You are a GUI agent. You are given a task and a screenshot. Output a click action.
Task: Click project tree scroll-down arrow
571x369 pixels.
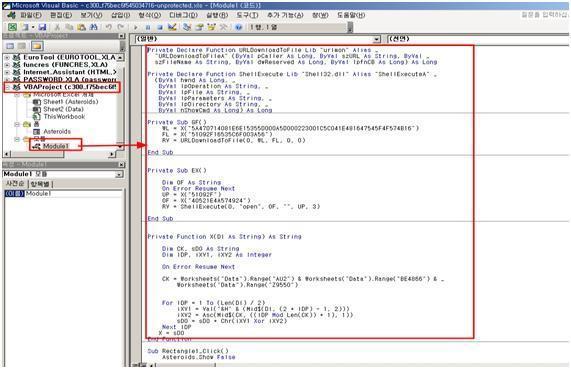tap(121, 146)
